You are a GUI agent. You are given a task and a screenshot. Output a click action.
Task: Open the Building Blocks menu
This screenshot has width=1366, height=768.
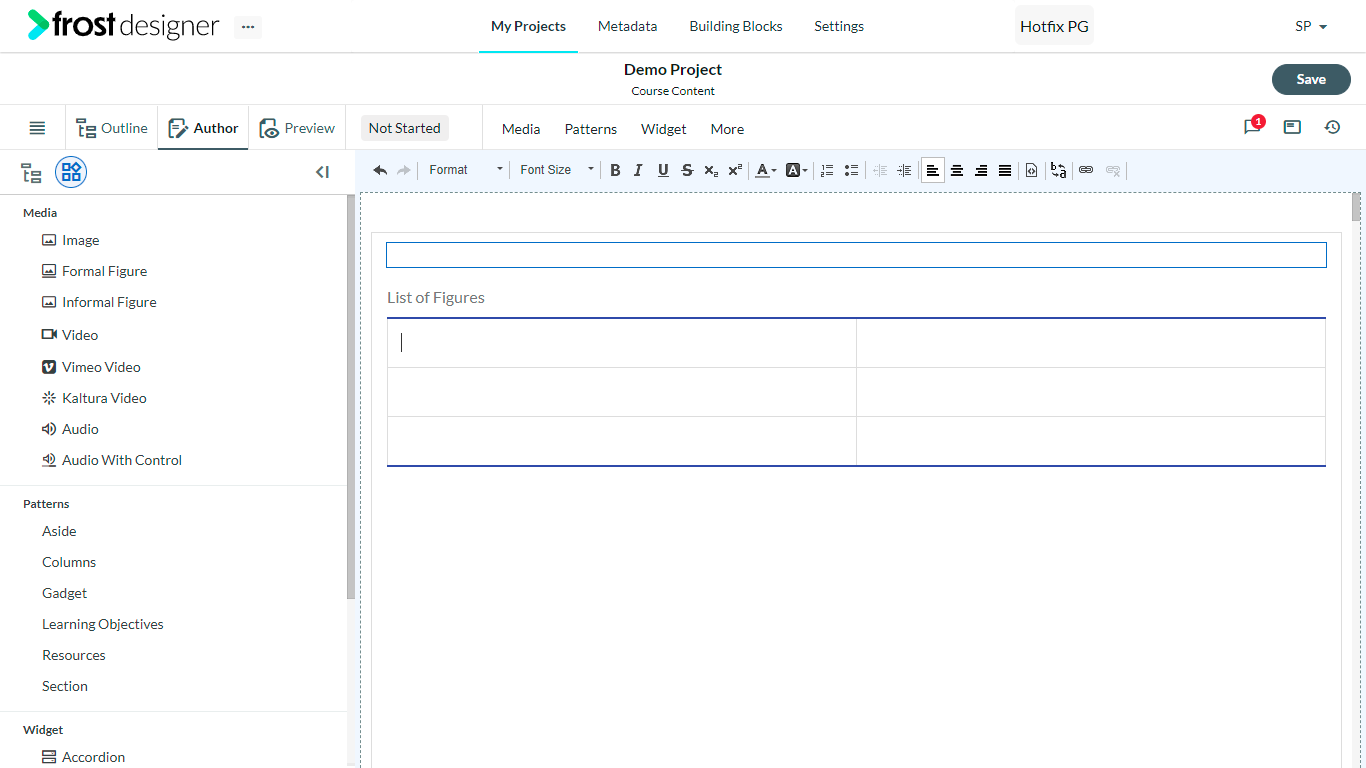click(x=736, y=26)
